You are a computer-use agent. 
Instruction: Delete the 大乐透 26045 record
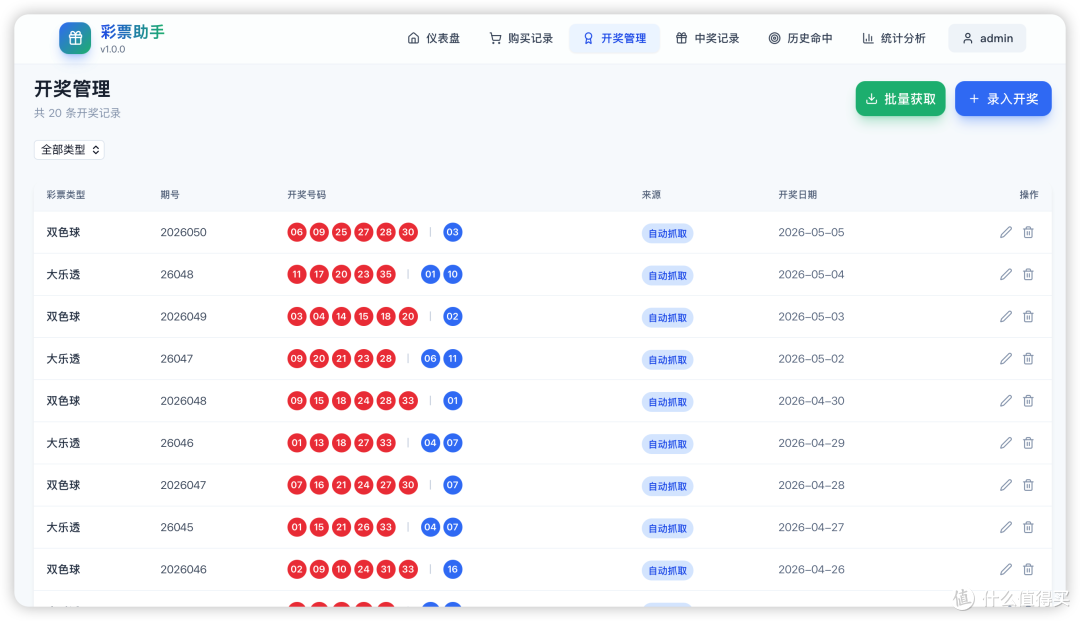point(1028,527)
